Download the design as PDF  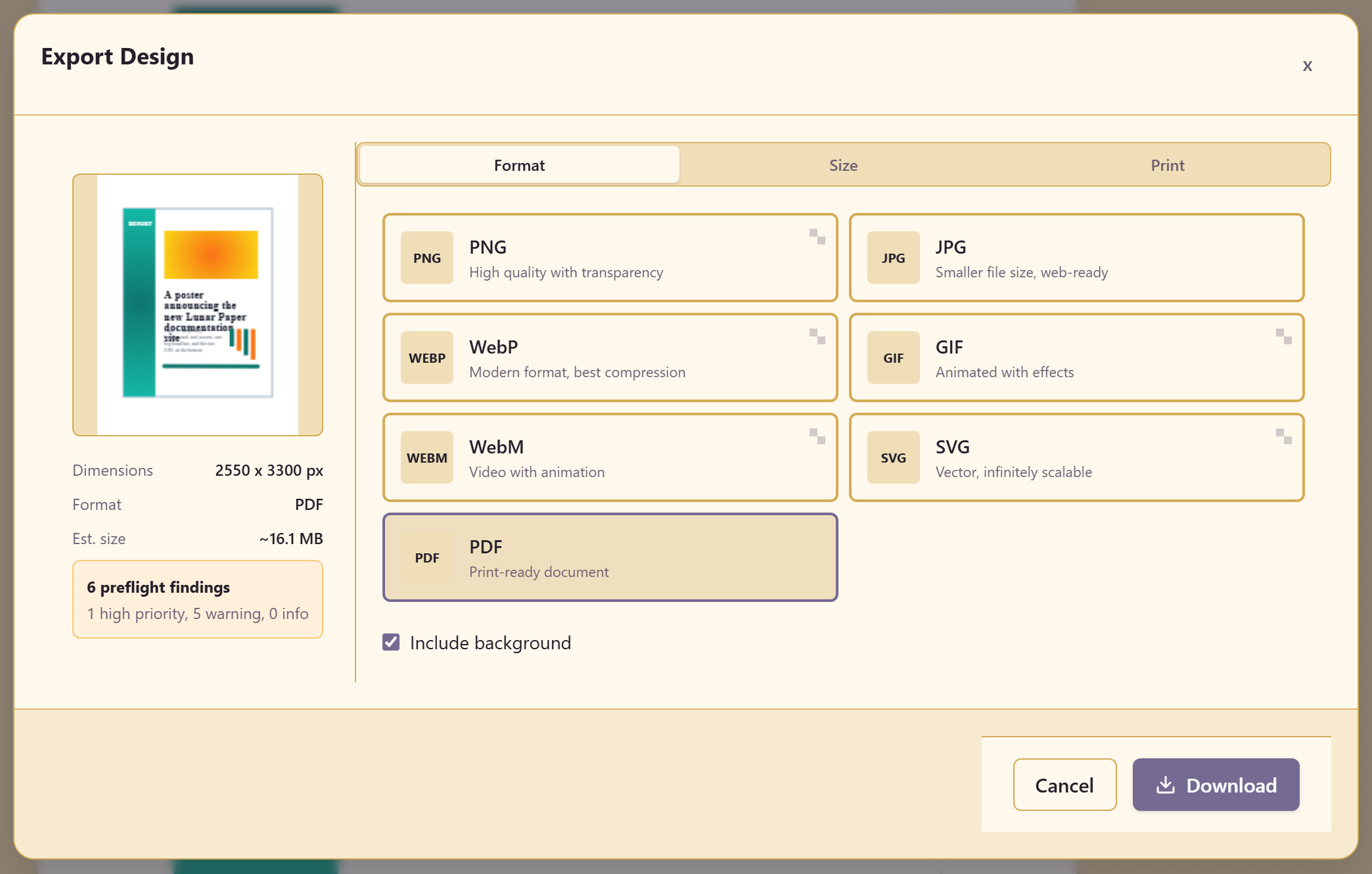pos(1216,785)
